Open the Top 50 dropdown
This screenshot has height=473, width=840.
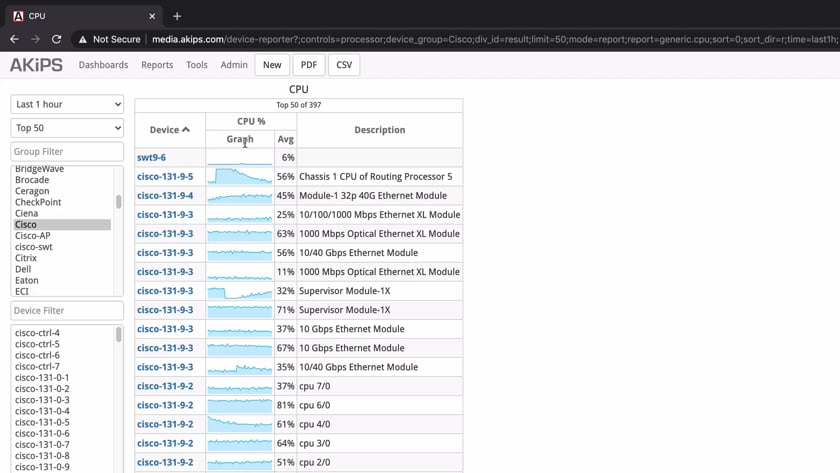pos(67,127)
